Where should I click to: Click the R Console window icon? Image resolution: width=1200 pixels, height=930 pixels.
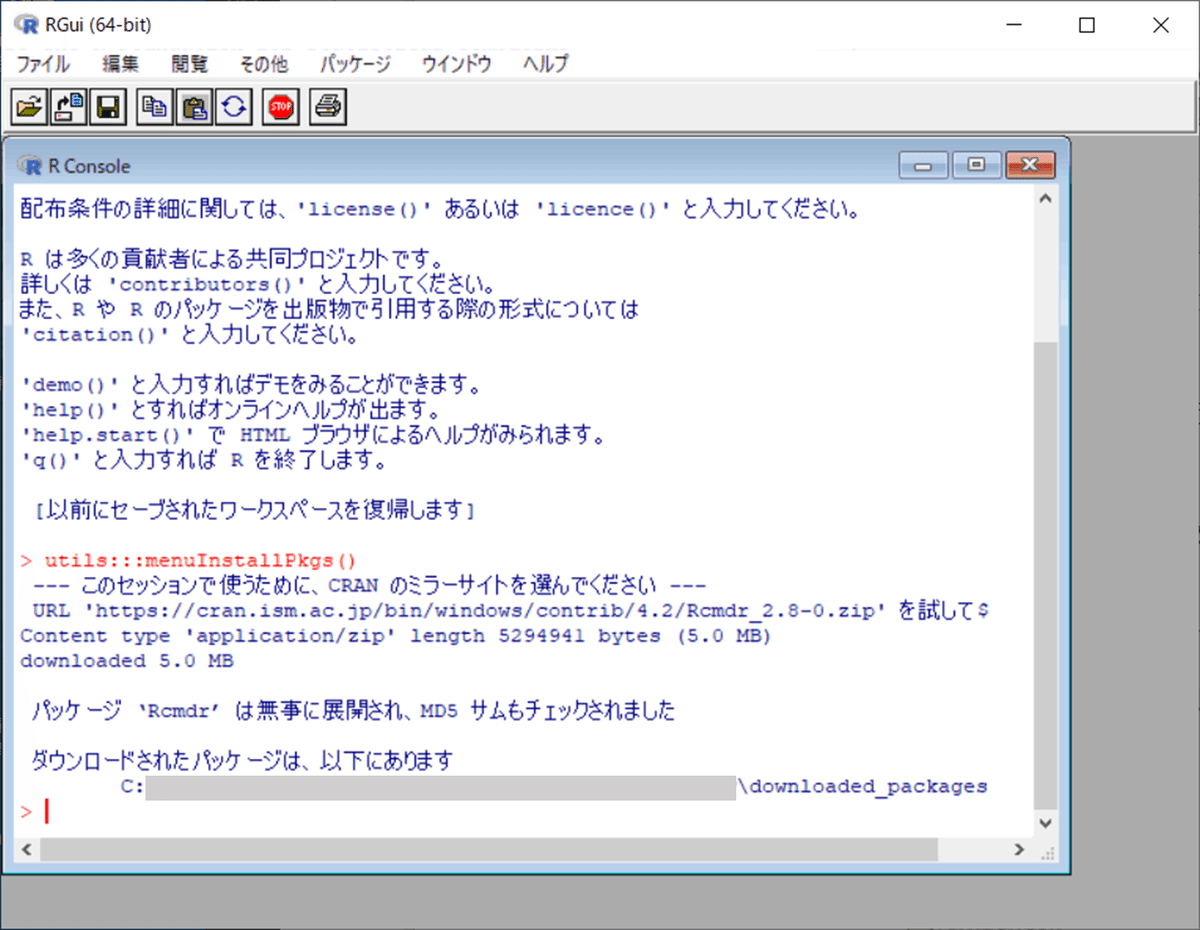(x=31, y=166)
